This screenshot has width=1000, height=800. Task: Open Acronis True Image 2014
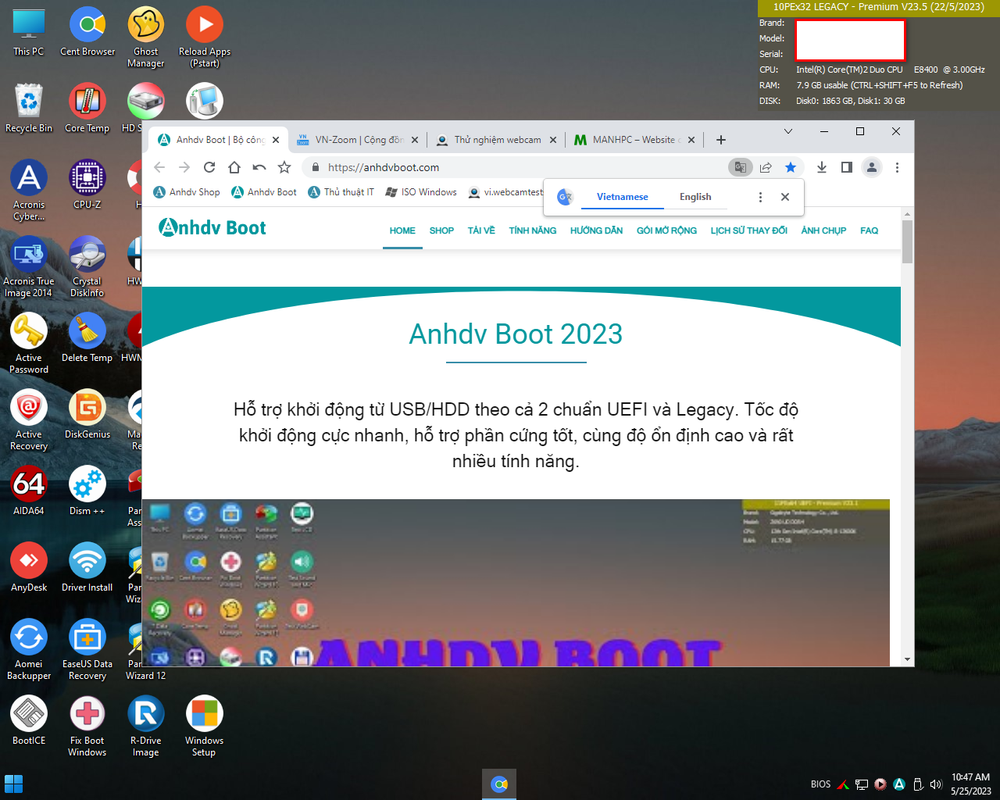pyautogui.click(x=29, y=267)
